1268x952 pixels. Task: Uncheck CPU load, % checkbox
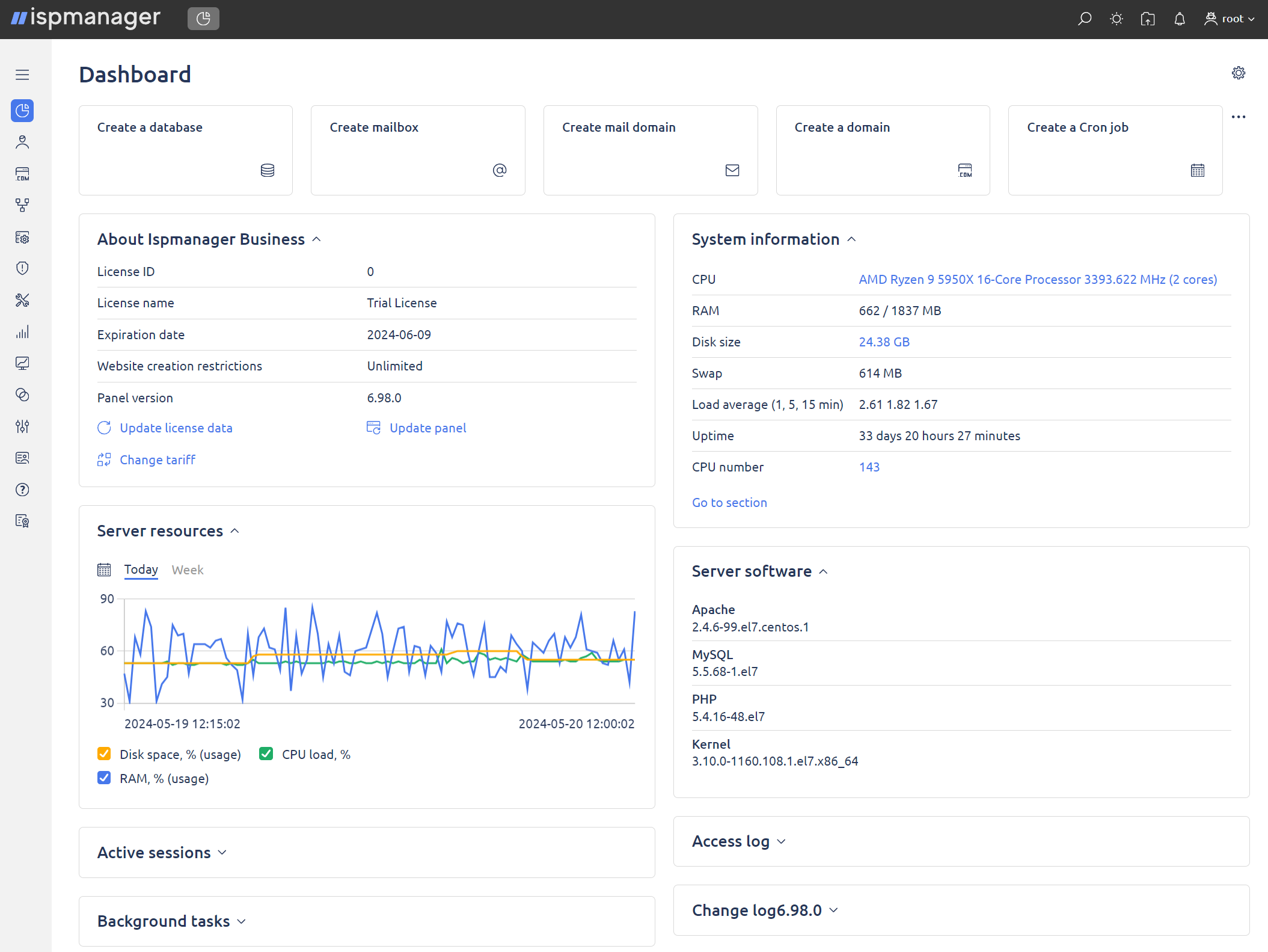click(x=266, y=754)
